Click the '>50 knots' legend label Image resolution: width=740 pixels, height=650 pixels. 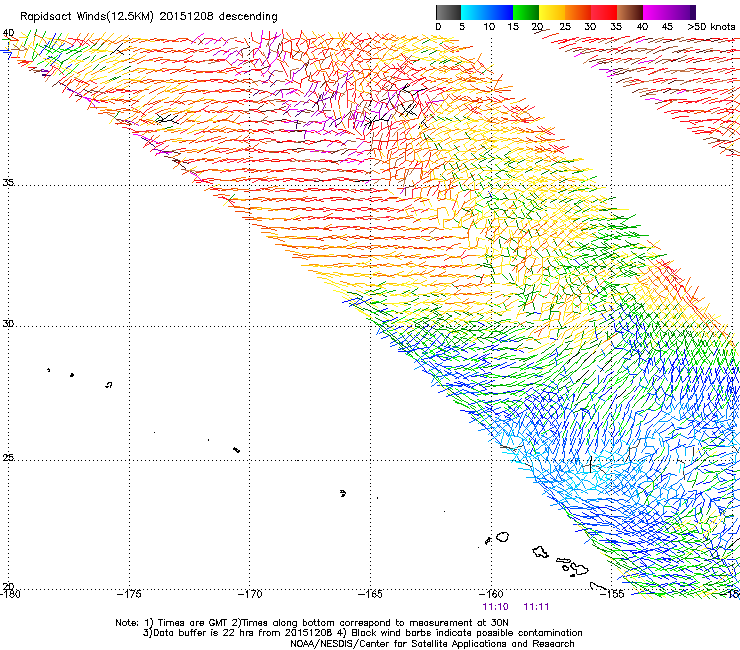point(712,27)
